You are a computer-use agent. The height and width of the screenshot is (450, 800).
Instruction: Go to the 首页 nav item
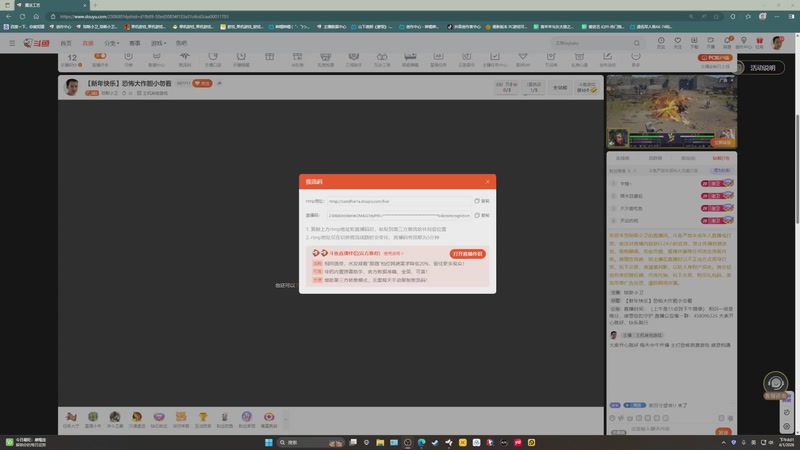pos(66,43)
